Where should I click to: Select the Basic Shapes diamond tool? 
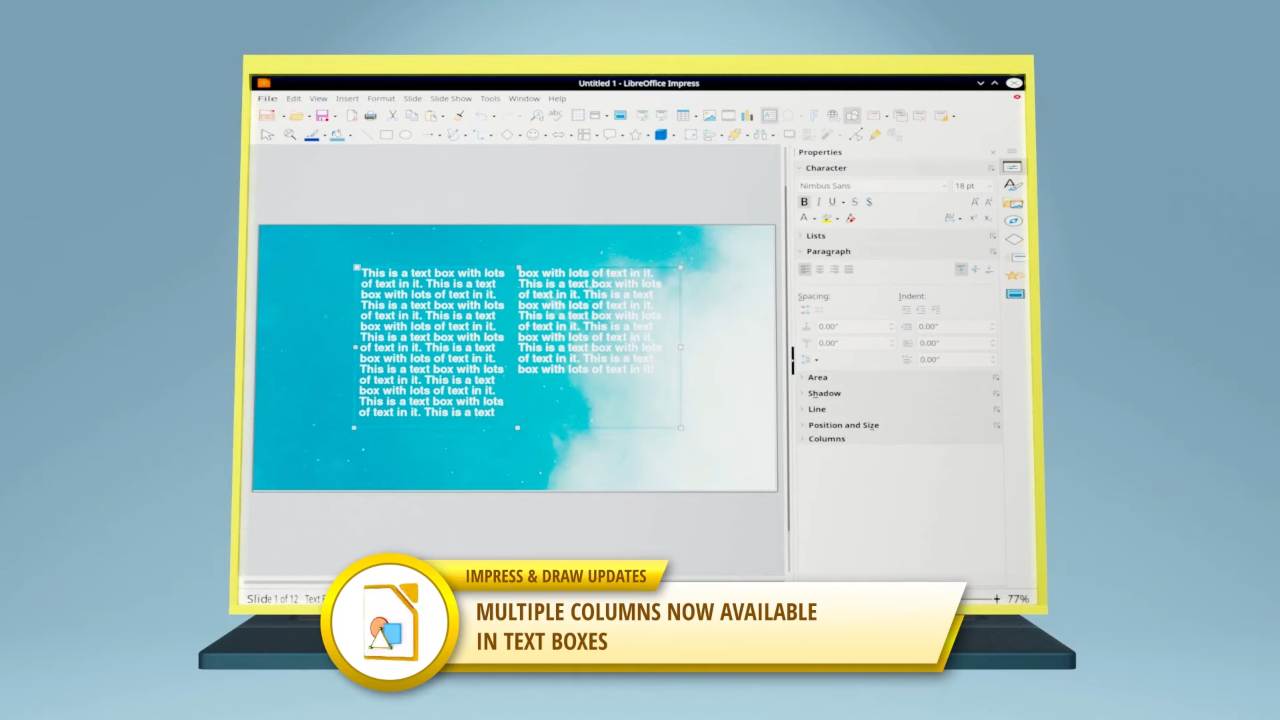pos(507,135)
